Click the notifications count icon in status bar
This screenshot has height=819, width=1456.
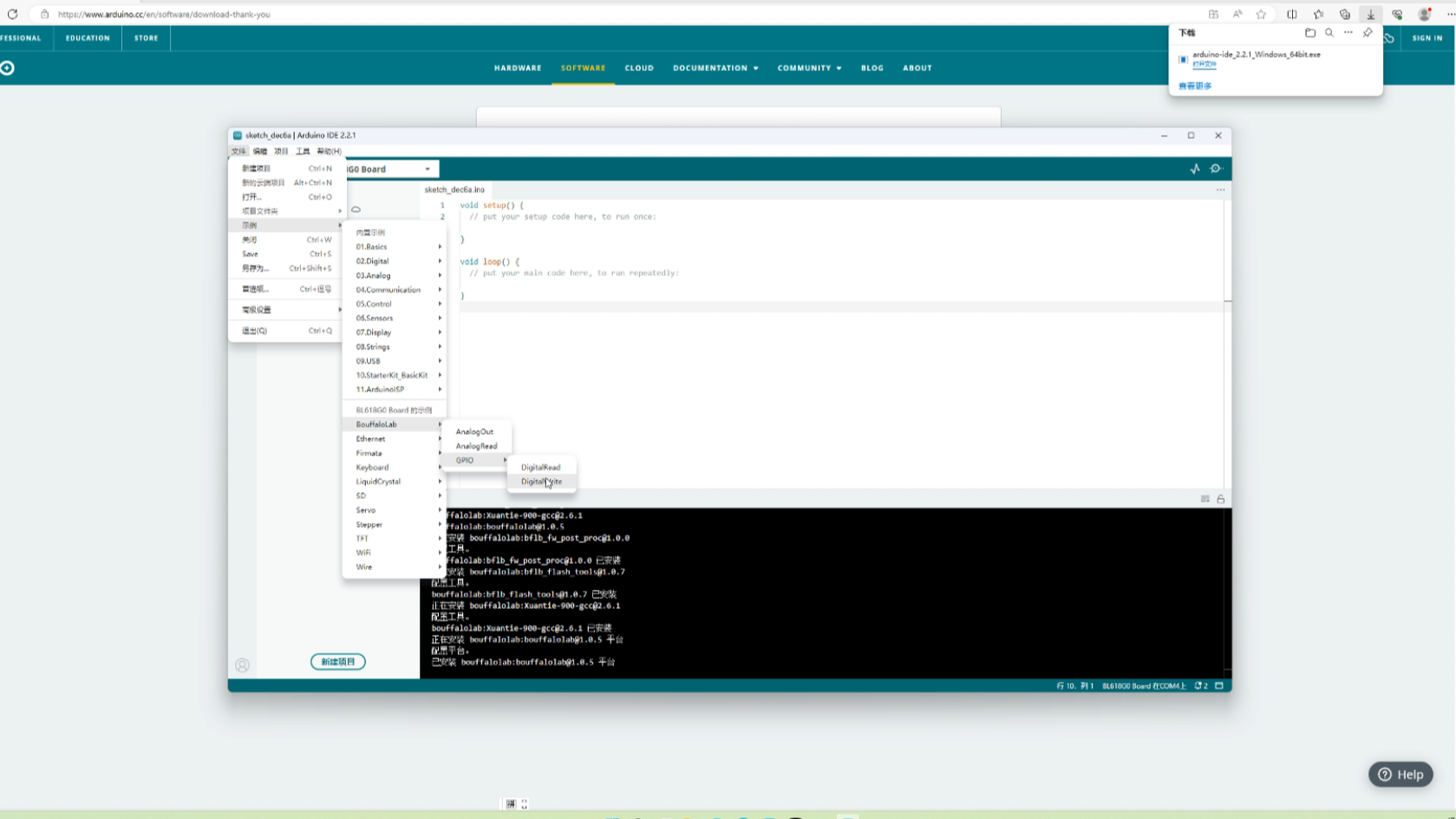(1201, 685)
